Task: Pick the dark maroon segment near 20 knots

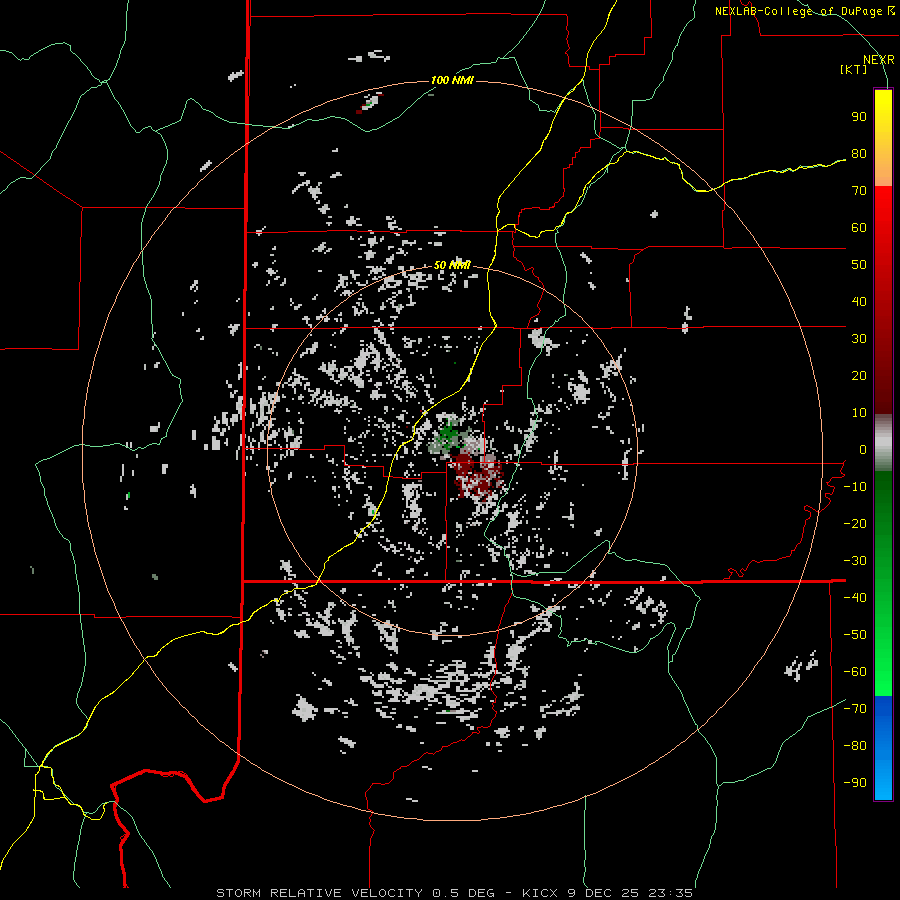Action: point(883,376)
